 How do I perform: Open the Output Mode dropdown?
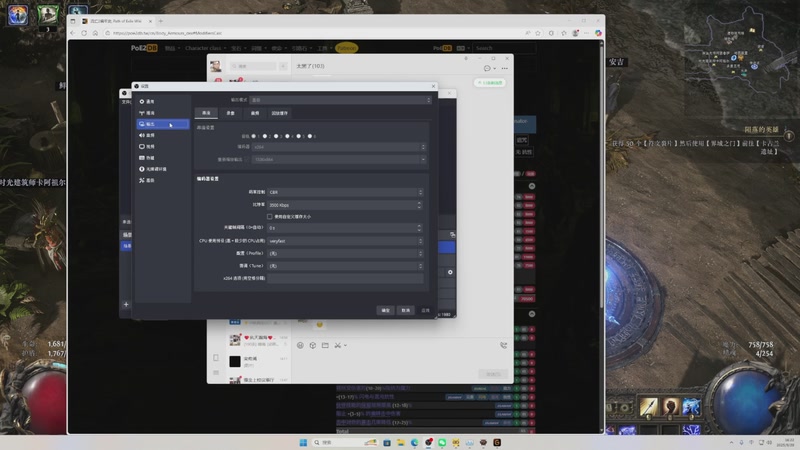(341, 100)
